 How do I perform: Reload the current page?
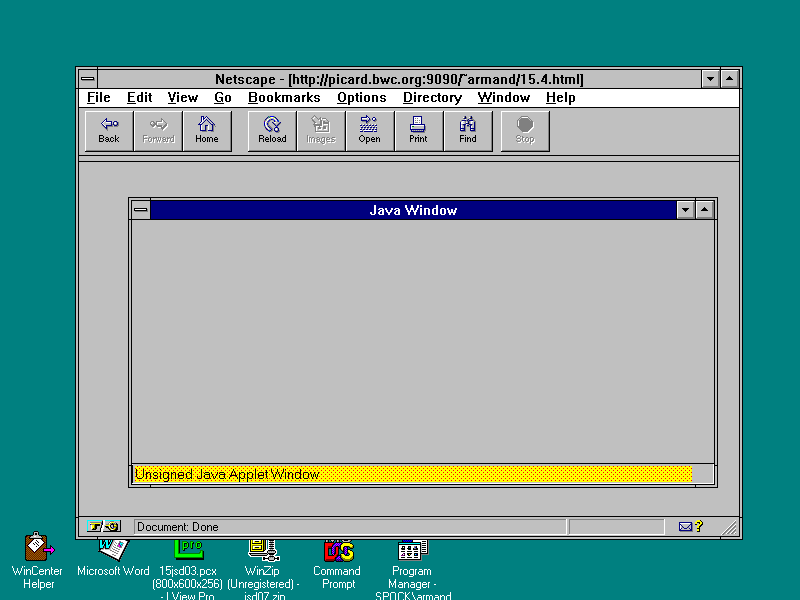(272, 131)
